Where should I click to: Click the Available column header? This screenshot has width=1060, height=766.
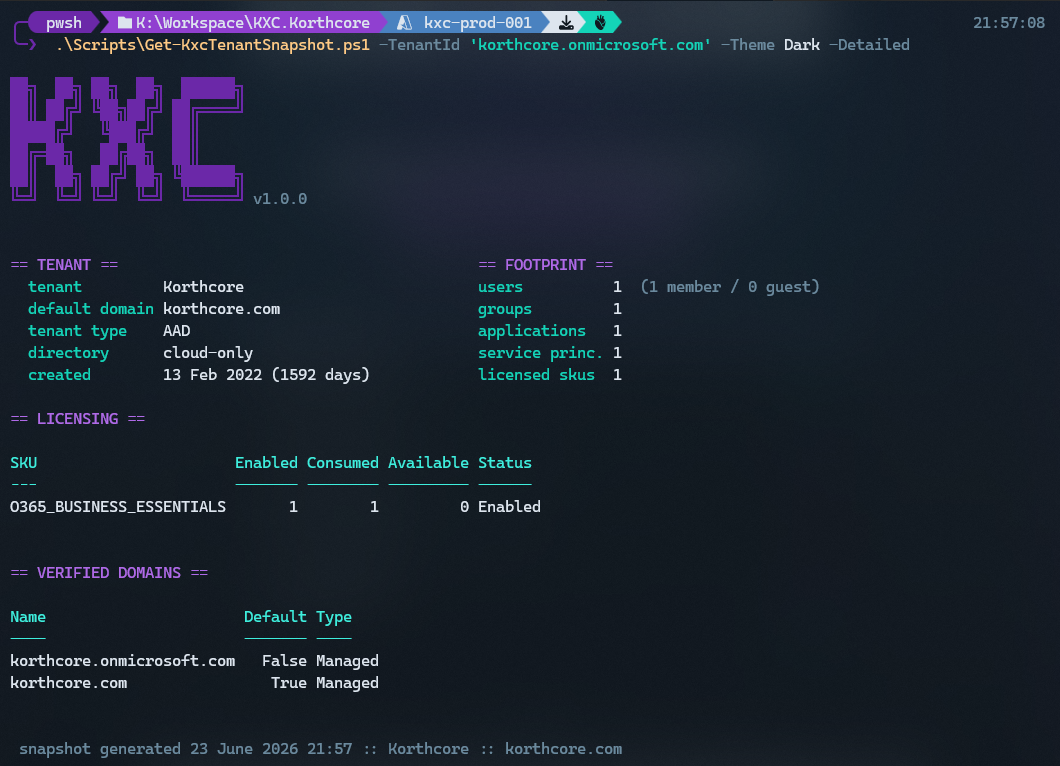[x=429, y=462]
